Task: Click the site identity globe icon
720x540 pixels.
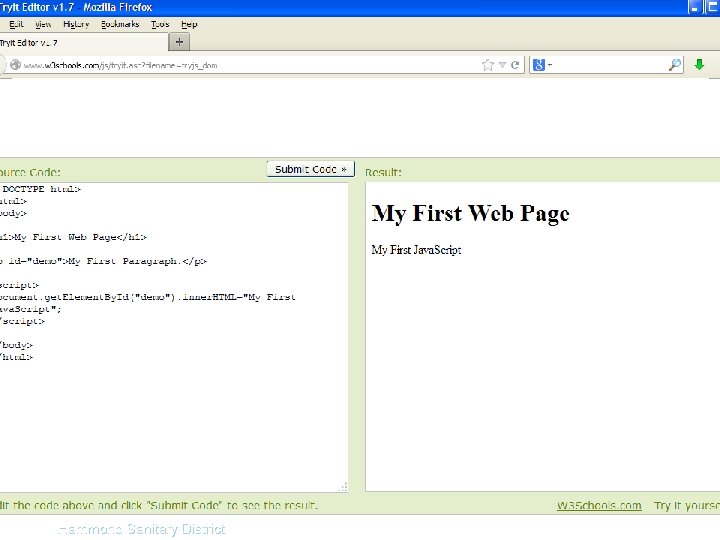Action: point(15,65)
